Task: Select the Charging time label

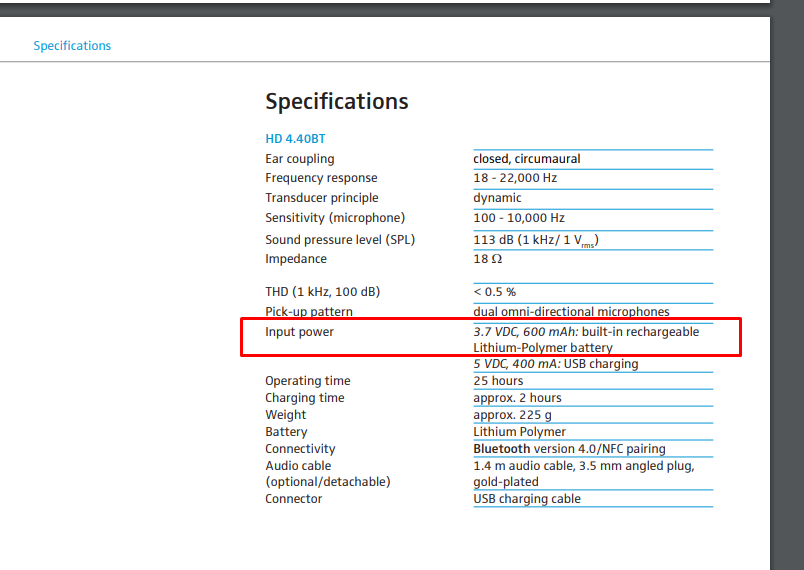Action: 305,398
